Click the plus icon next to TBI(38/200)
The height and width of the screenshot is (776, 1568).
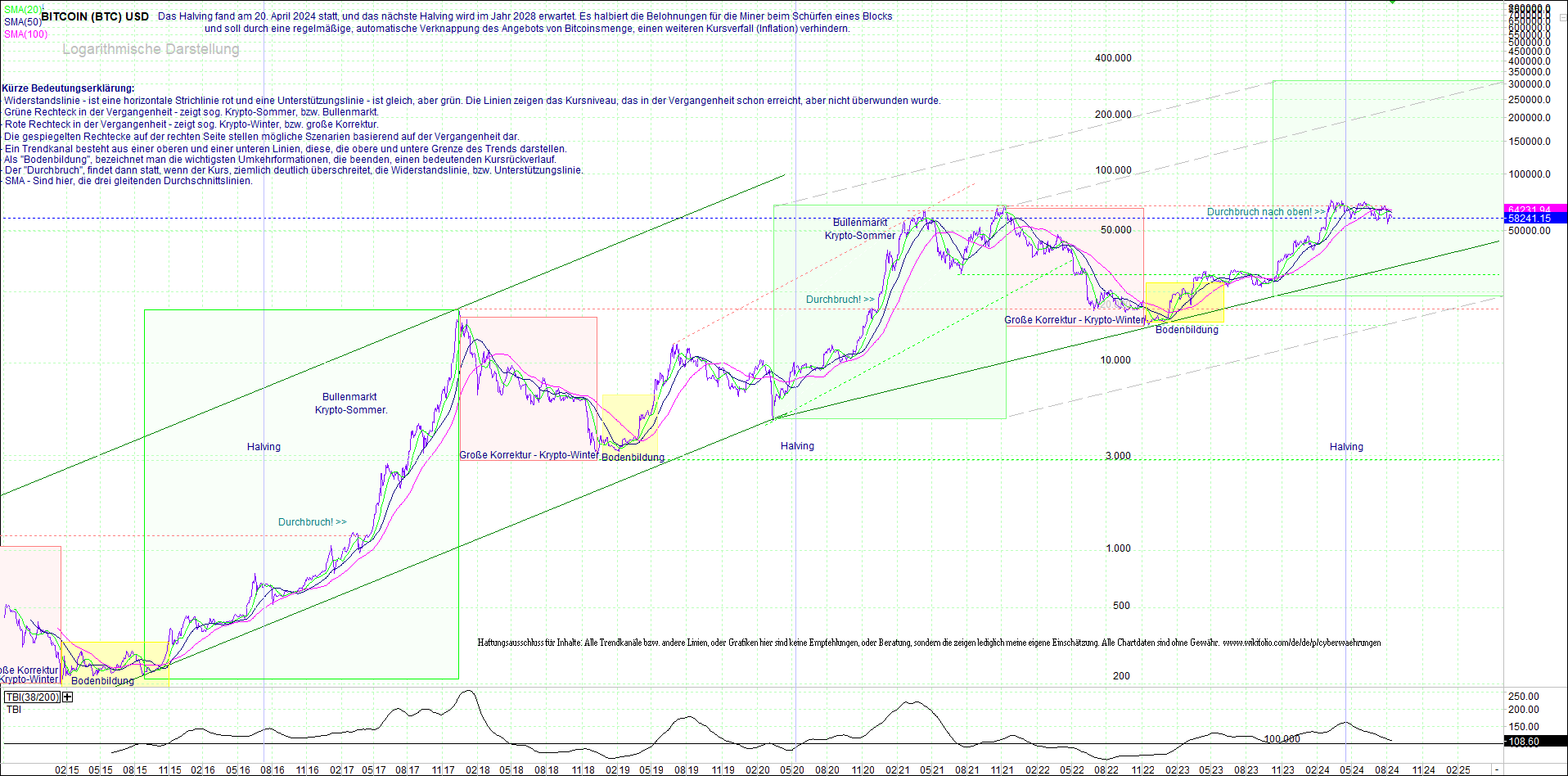(67, 697)
